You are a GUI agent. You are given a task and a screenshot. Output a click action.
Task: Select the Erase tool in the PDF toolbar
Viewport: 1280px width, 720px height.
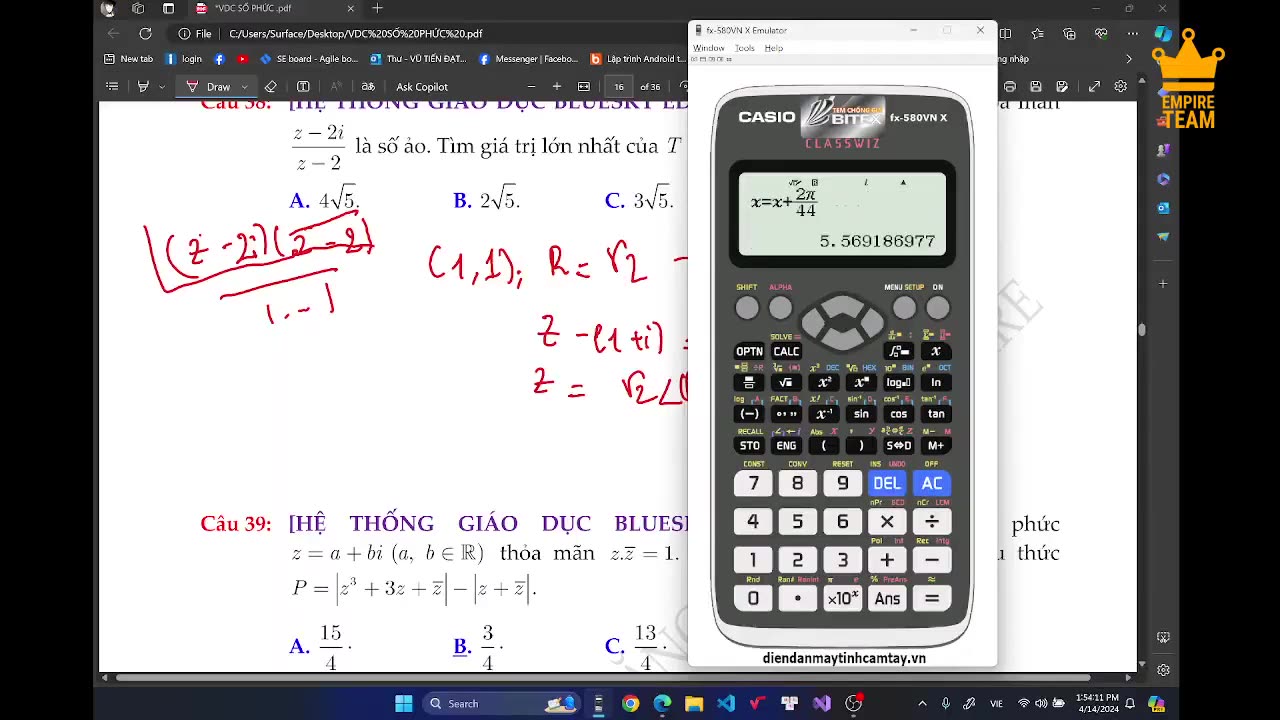pos(270,87)
